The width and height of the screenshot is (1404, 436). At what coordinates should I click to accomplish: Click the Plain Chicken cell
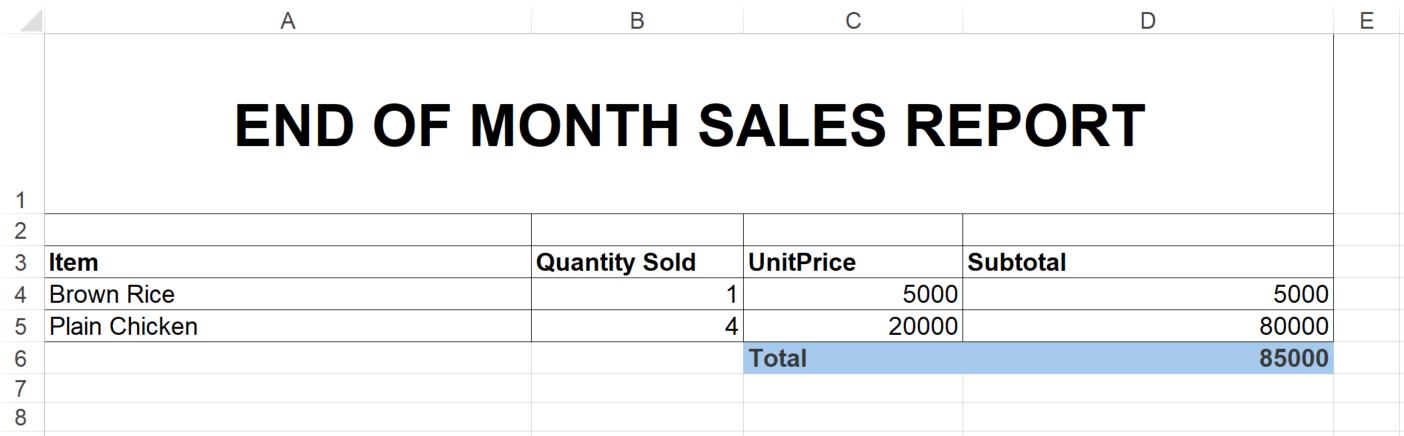288,327
